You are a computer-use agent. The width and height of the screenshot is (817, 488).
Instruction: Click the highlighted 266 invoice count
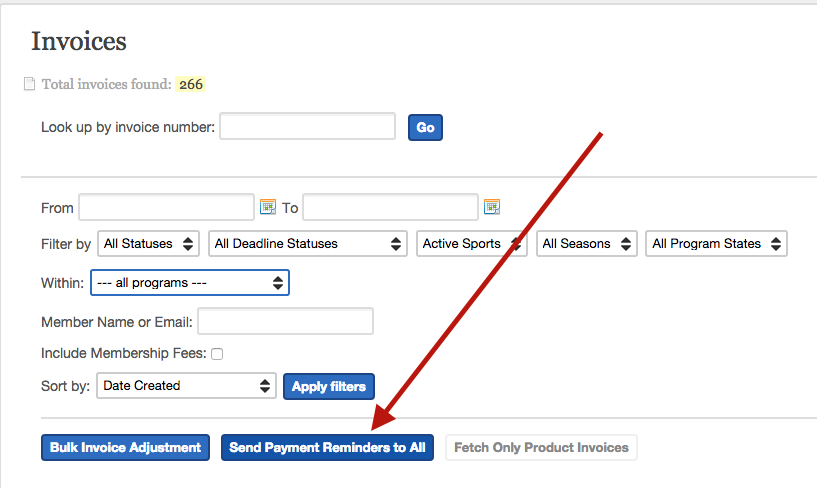pyautogui.click(x=191, y=84)
